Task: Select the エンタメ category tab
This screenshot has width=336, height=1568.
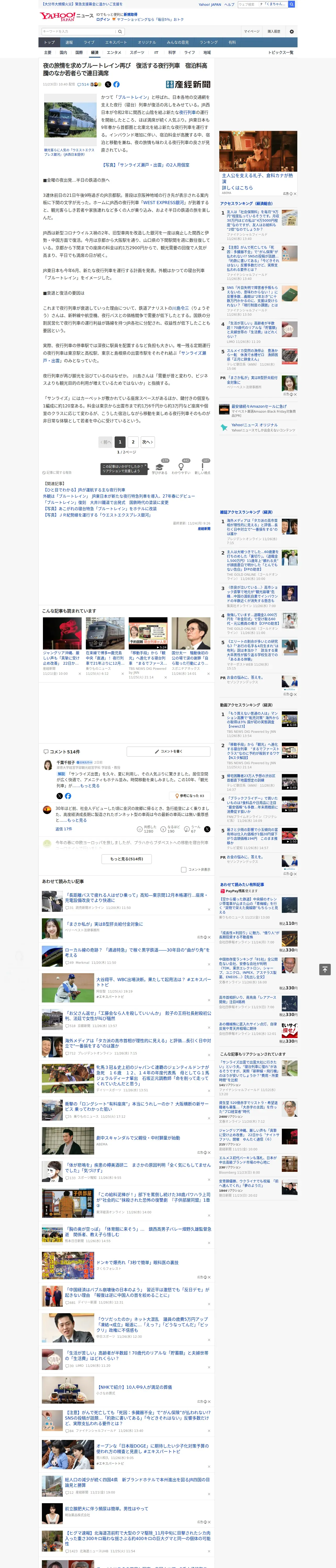Action: click(x=114, y=52)
